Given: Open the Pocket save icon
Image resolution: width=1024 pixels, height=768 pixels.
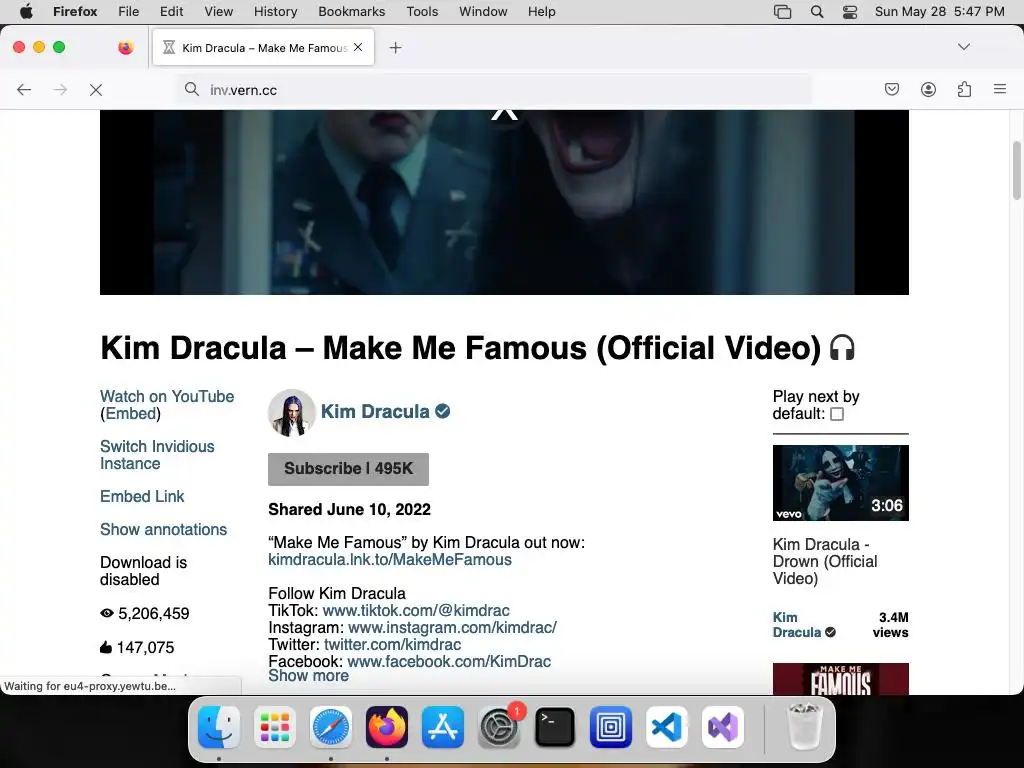Looking at the screenshot, I should click(x=891, y=89).
